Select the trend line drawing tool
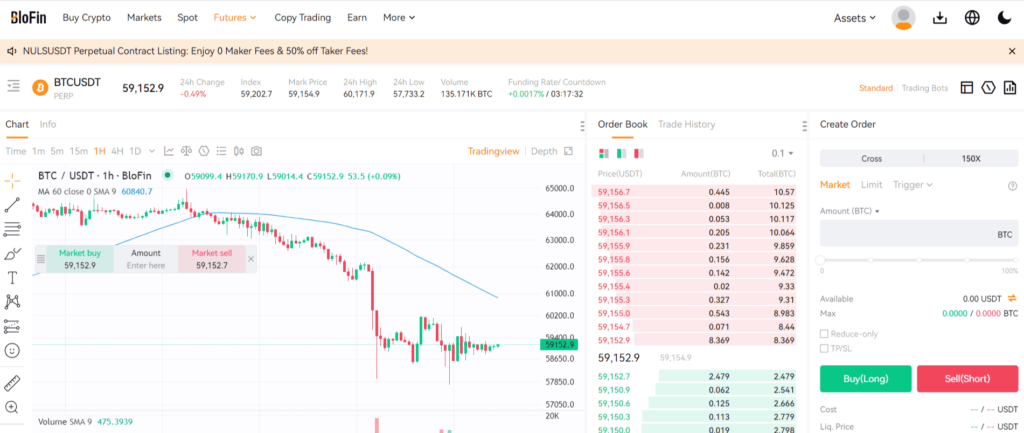The width and height of the screenshot is (1024, 433). click(12, 205)
